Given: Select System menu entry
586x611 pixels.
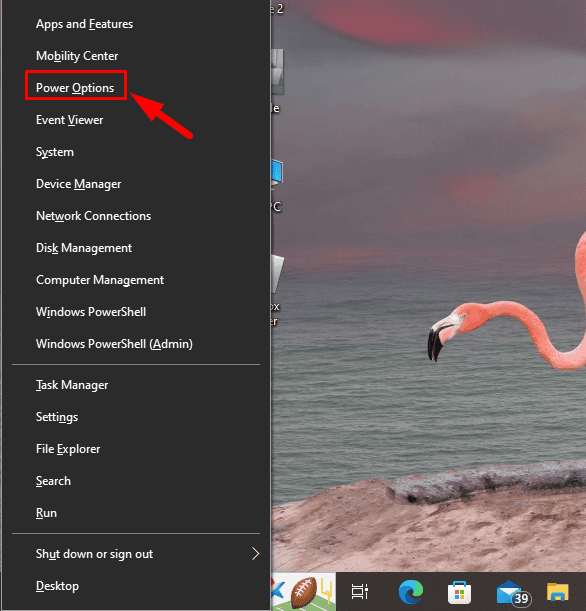Looking at the screenshot, I should [55, 152].
